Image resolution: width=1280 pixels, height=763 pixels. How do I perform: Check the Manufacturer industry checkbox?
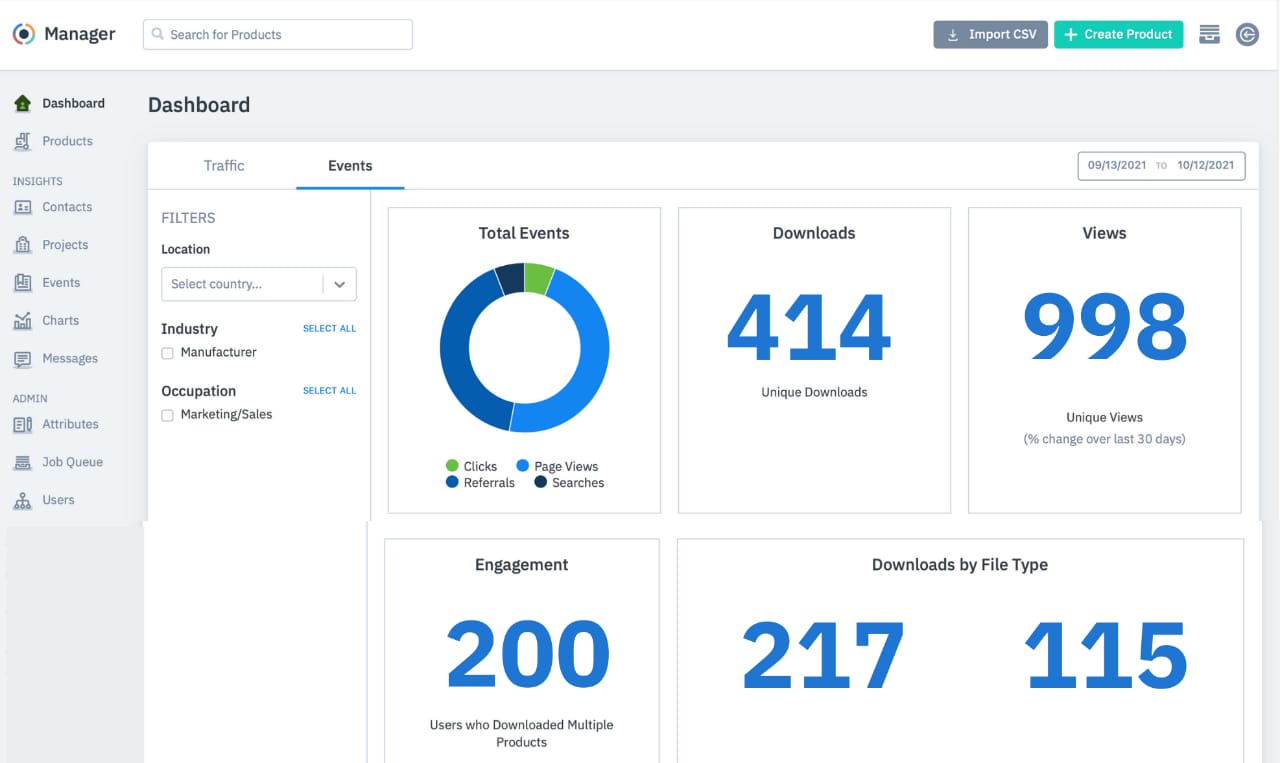point(168,353)
